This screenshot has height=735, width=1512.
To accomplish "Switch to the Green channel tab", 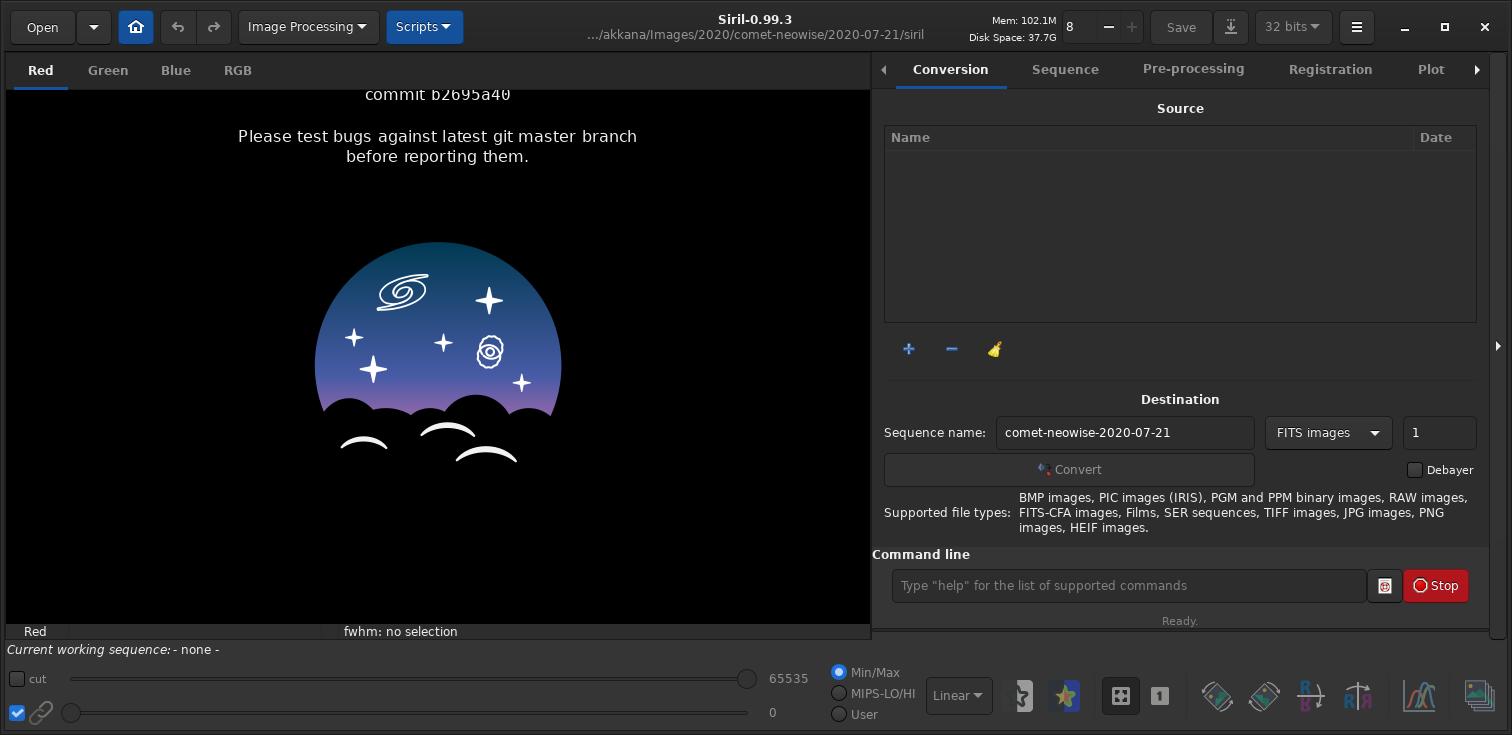I will coord(108,71).
